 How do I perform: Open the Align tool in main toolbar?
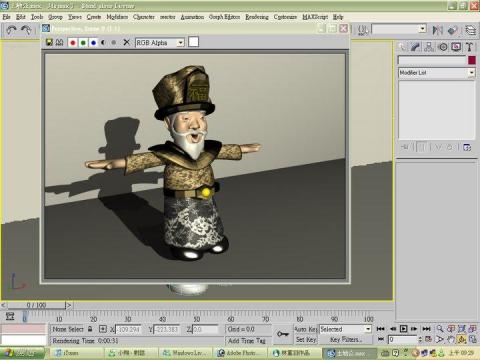coord(452,30)
